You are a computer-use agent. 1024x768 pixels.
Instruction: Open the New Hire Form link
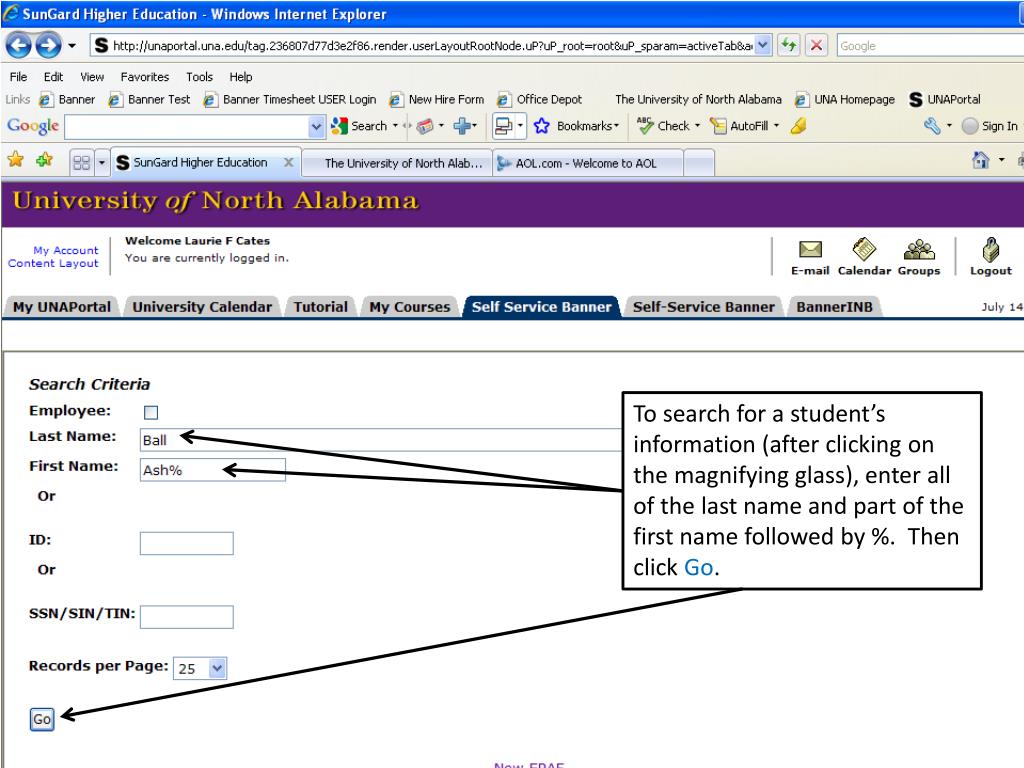tap(437, 99)
